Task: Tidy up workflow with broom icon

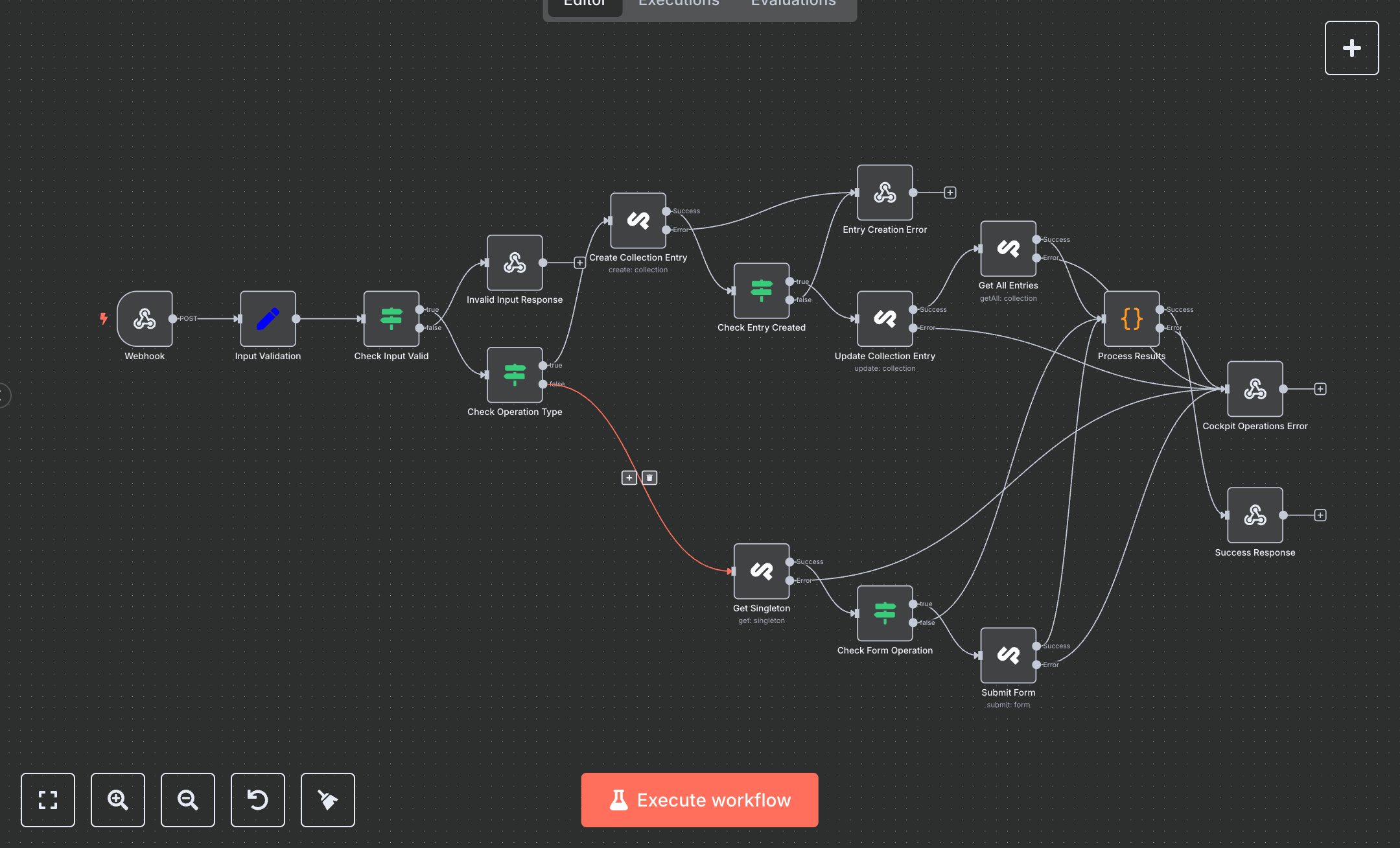Action: click(328, 799)
